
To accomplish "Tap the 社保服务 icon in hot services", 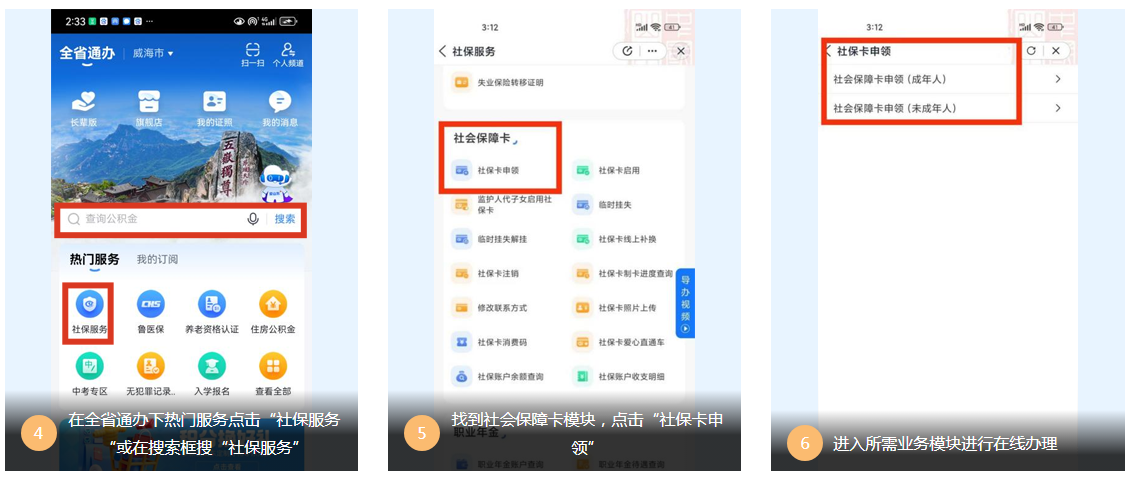I will (x=89, y=305).
